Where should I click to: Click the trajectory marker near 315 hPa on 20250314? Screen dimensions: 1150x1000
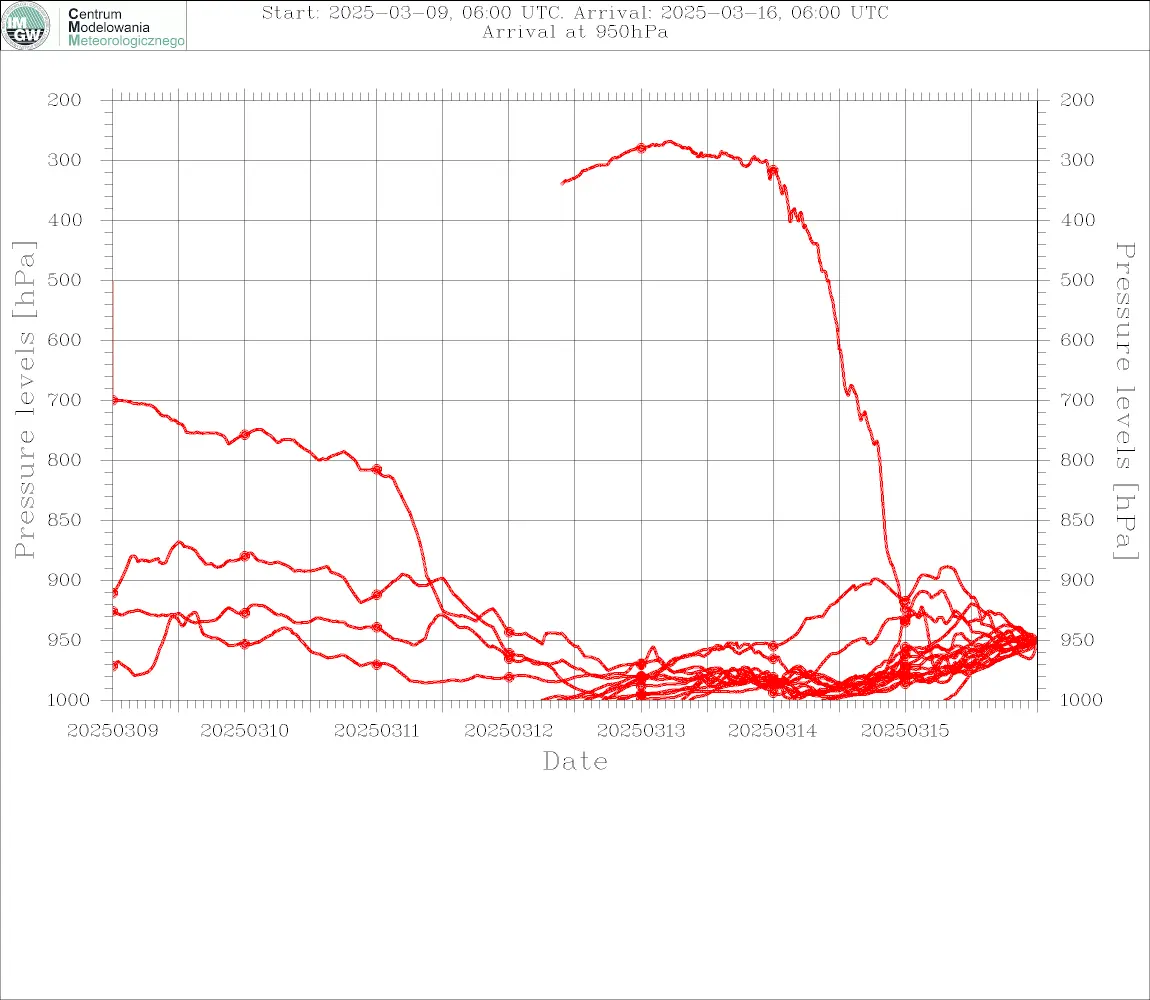coord(773,171)
